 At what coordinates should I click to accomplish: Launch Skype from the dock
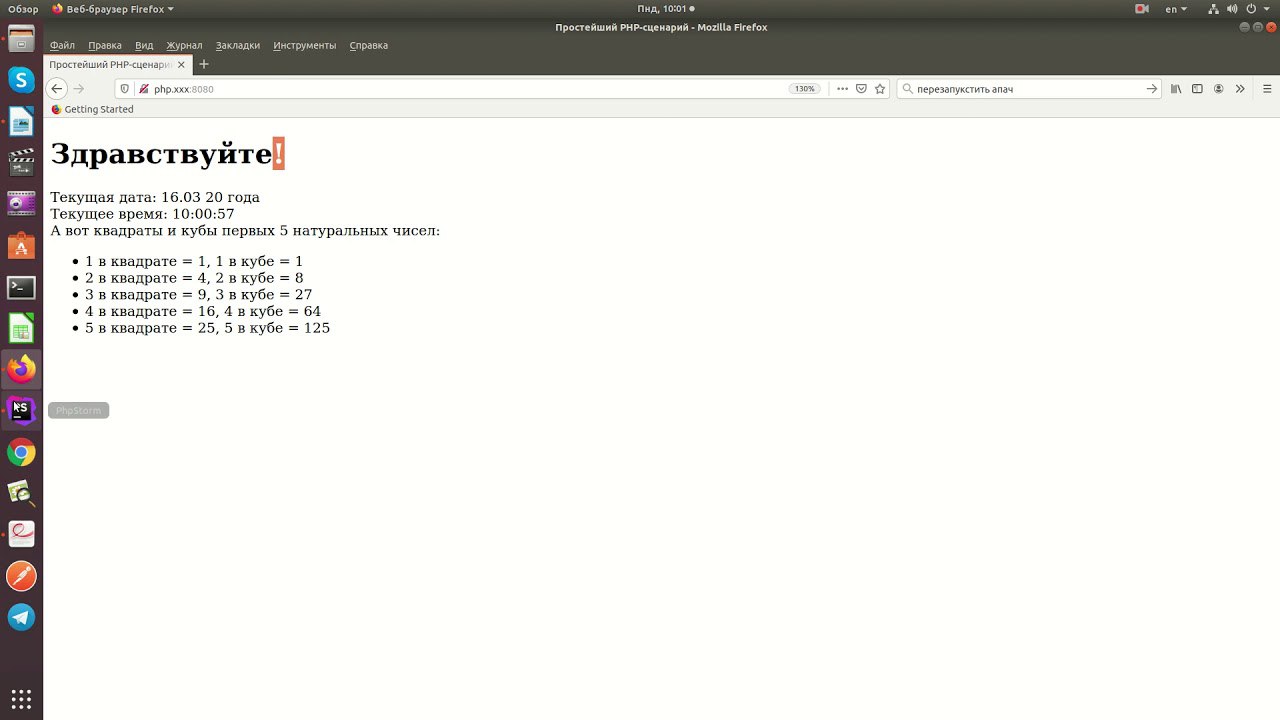point(21,80)
